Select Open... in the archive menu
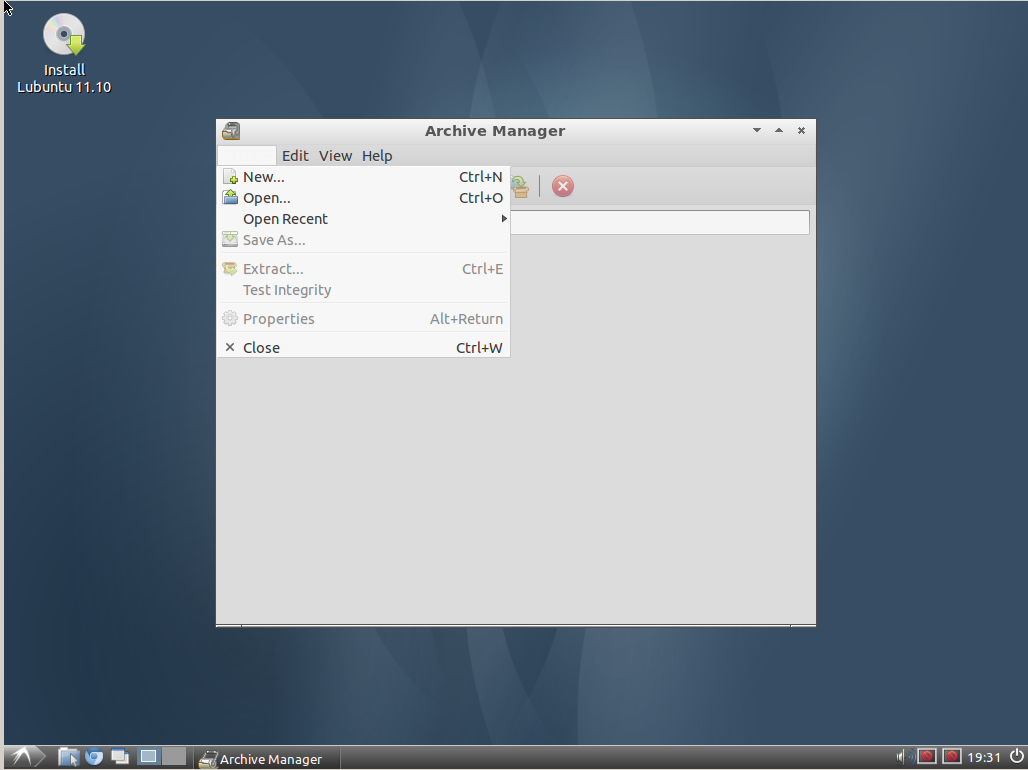Viewport: 1028px width, 770px height. pos(267,198)
